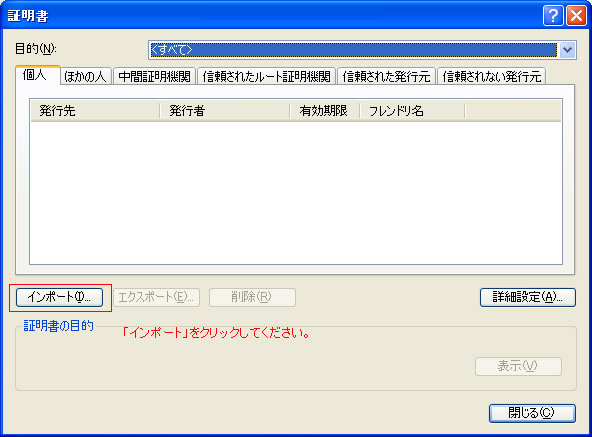Click the help question mark icon
Screen dimensions: 592x437
pyautogui.click(x=553, y=16)
